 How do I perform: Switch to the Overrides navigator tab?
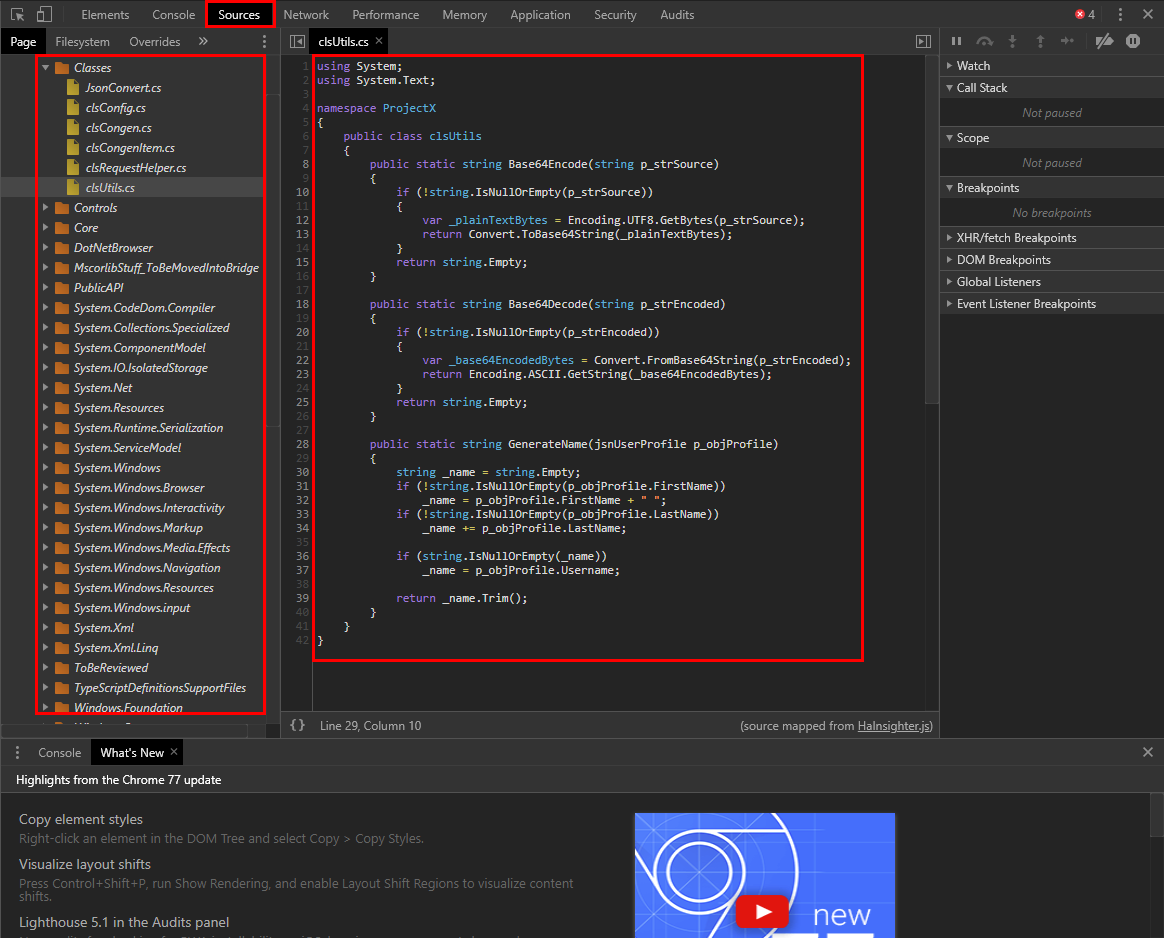click(x=154, y=42)
